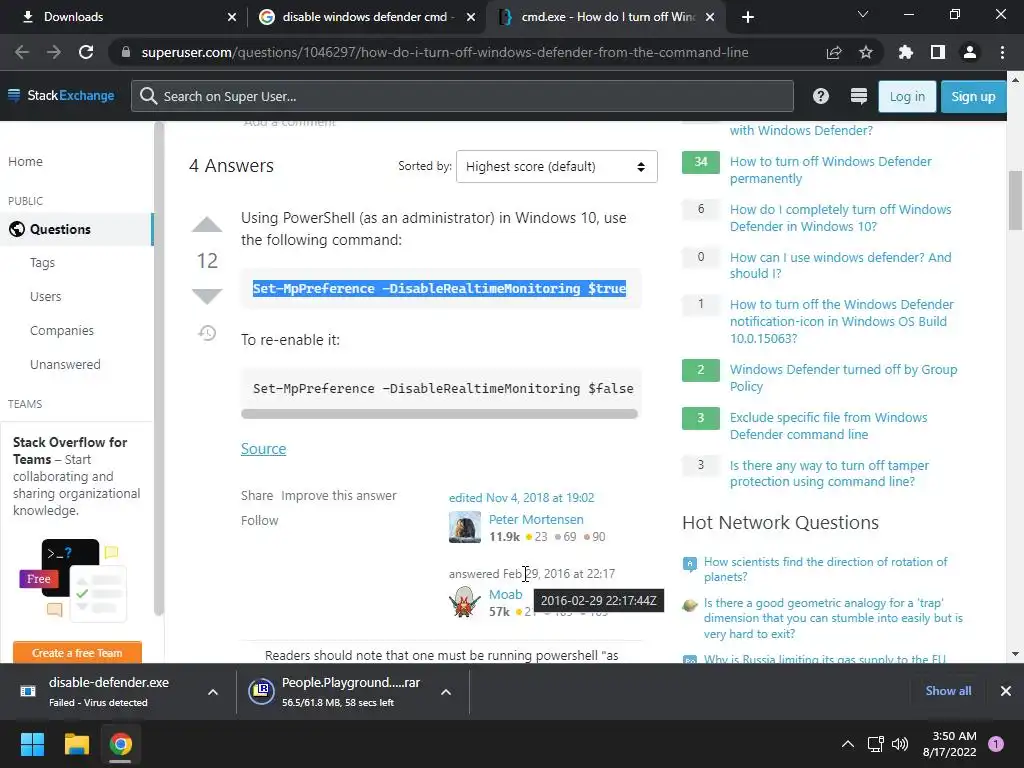Click Improve this answer

click(339, 496)
